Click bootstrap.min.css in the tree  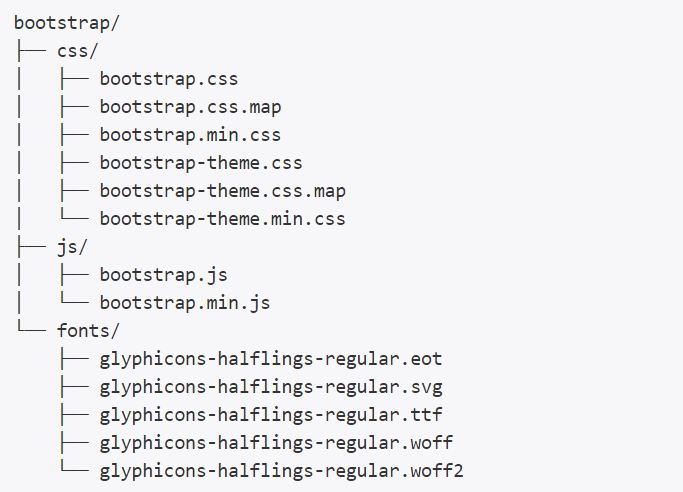[190, 135]
